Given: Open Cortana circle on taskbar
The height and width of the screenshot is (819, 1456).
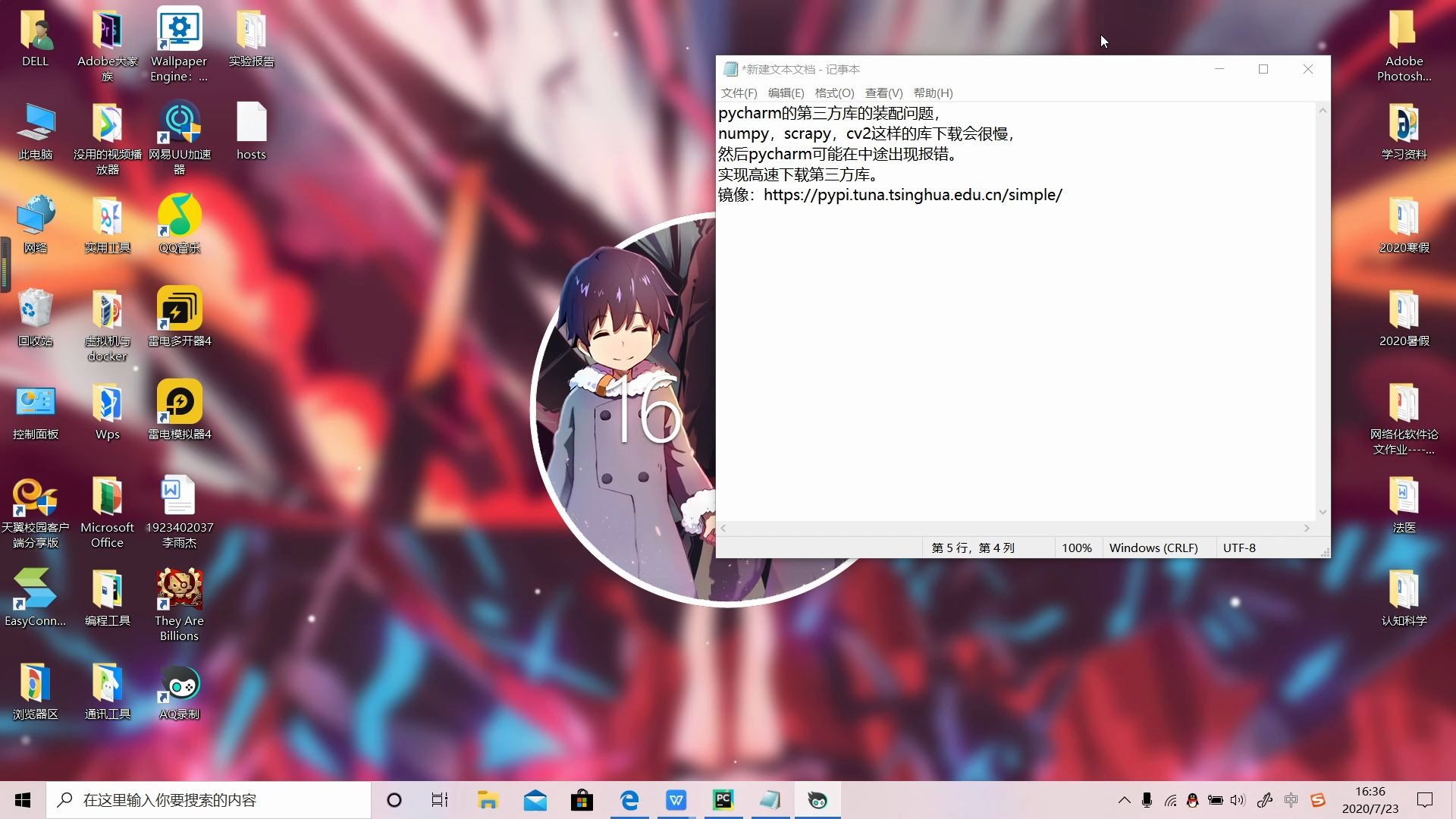Looking at the screenshot, I should coord(394,800).
